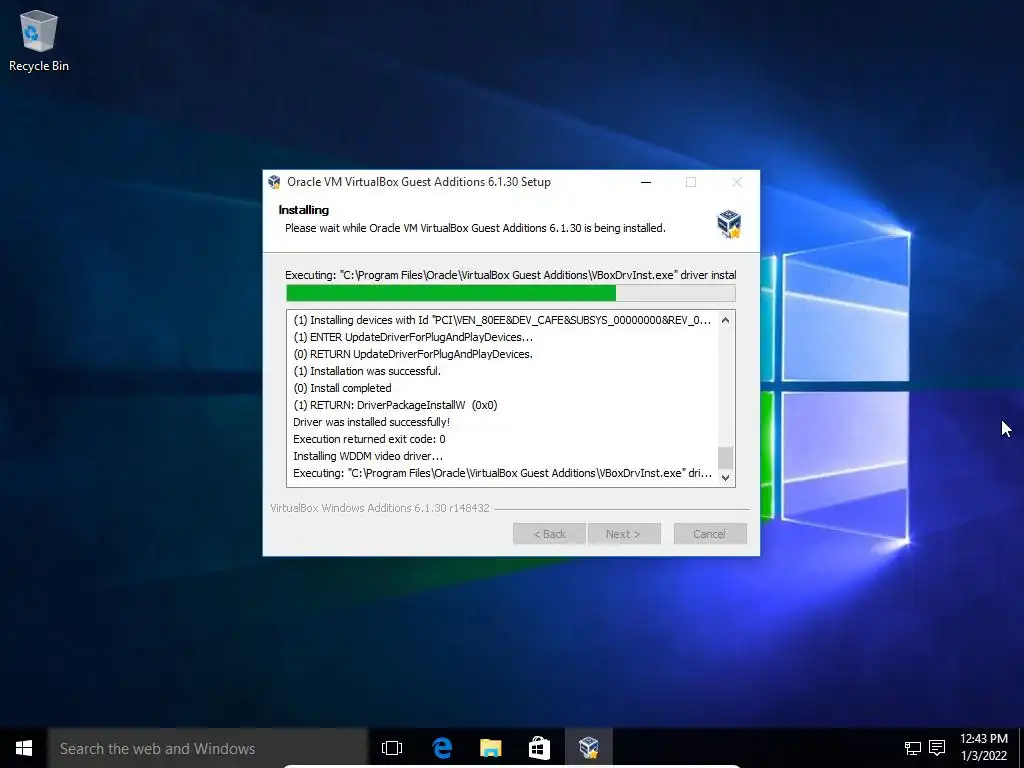Select the 'Execution returned exit code: 0' line
1024x768 pixels.
[369, 439]
